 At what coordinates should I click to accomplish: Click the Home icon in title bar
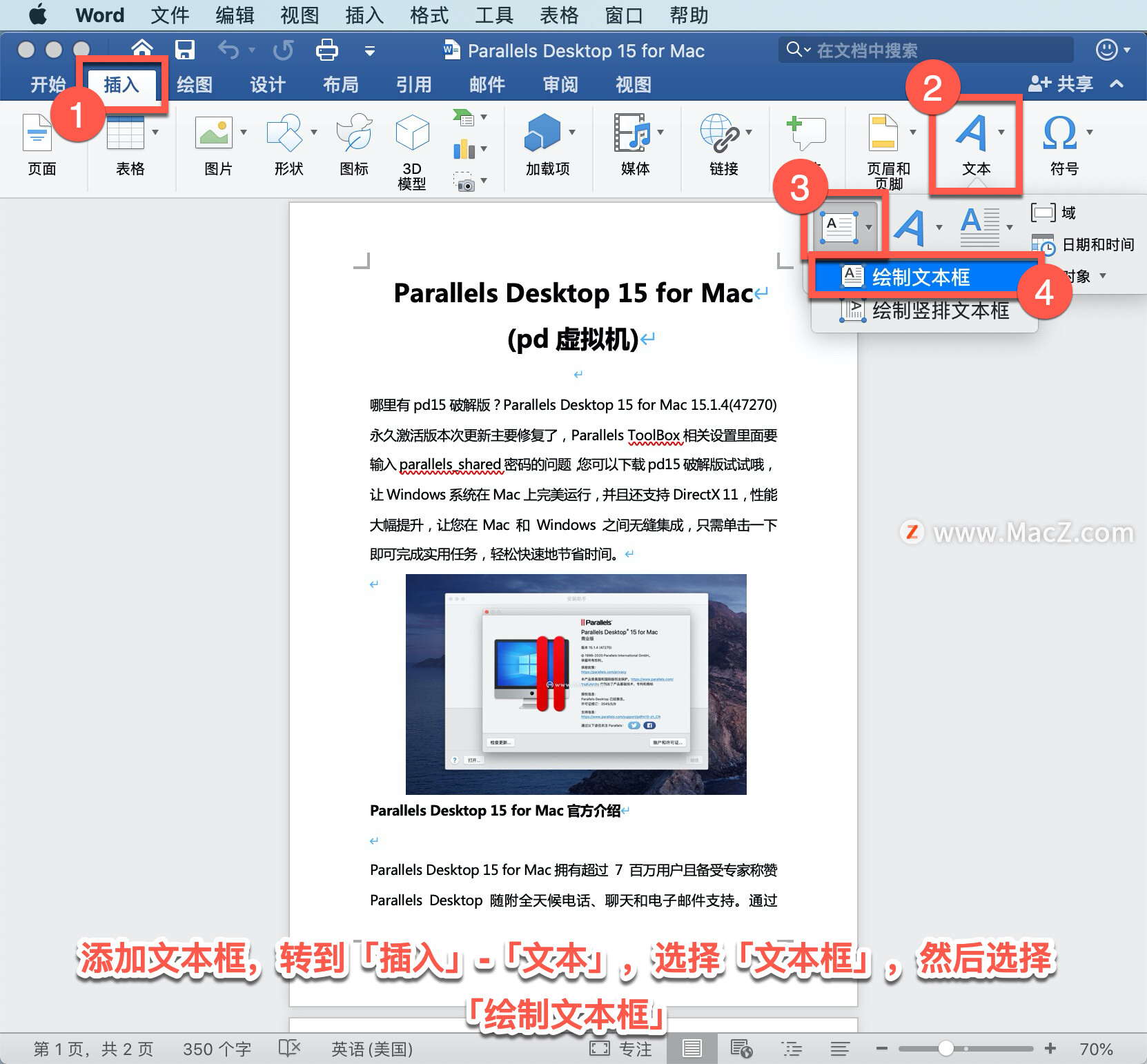(142, 48)
